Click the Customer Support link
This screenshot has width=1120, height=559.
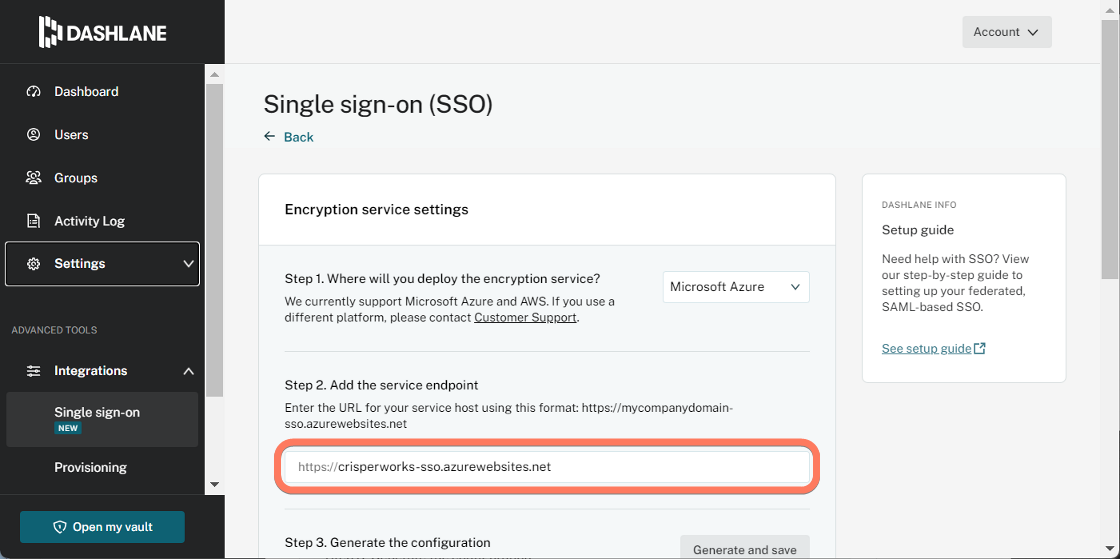click(525, 318)
